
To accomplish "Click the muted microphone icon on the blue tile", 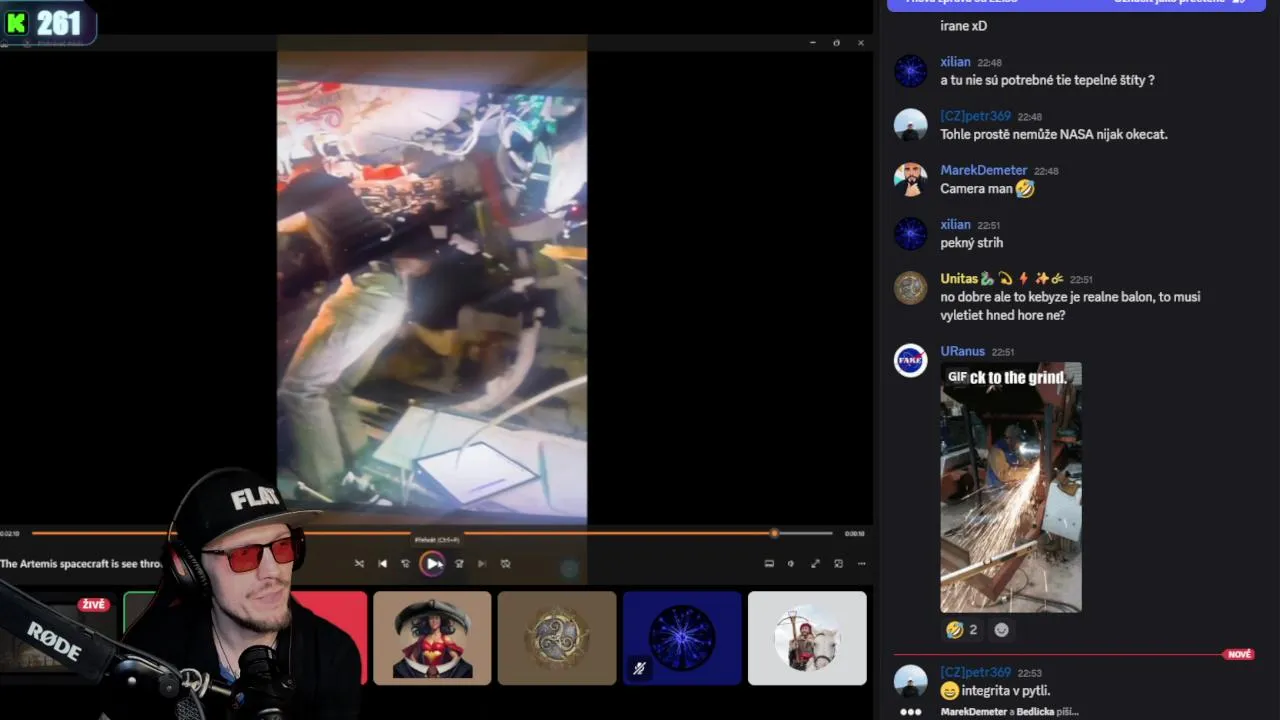I will click(x=639, y=668).
